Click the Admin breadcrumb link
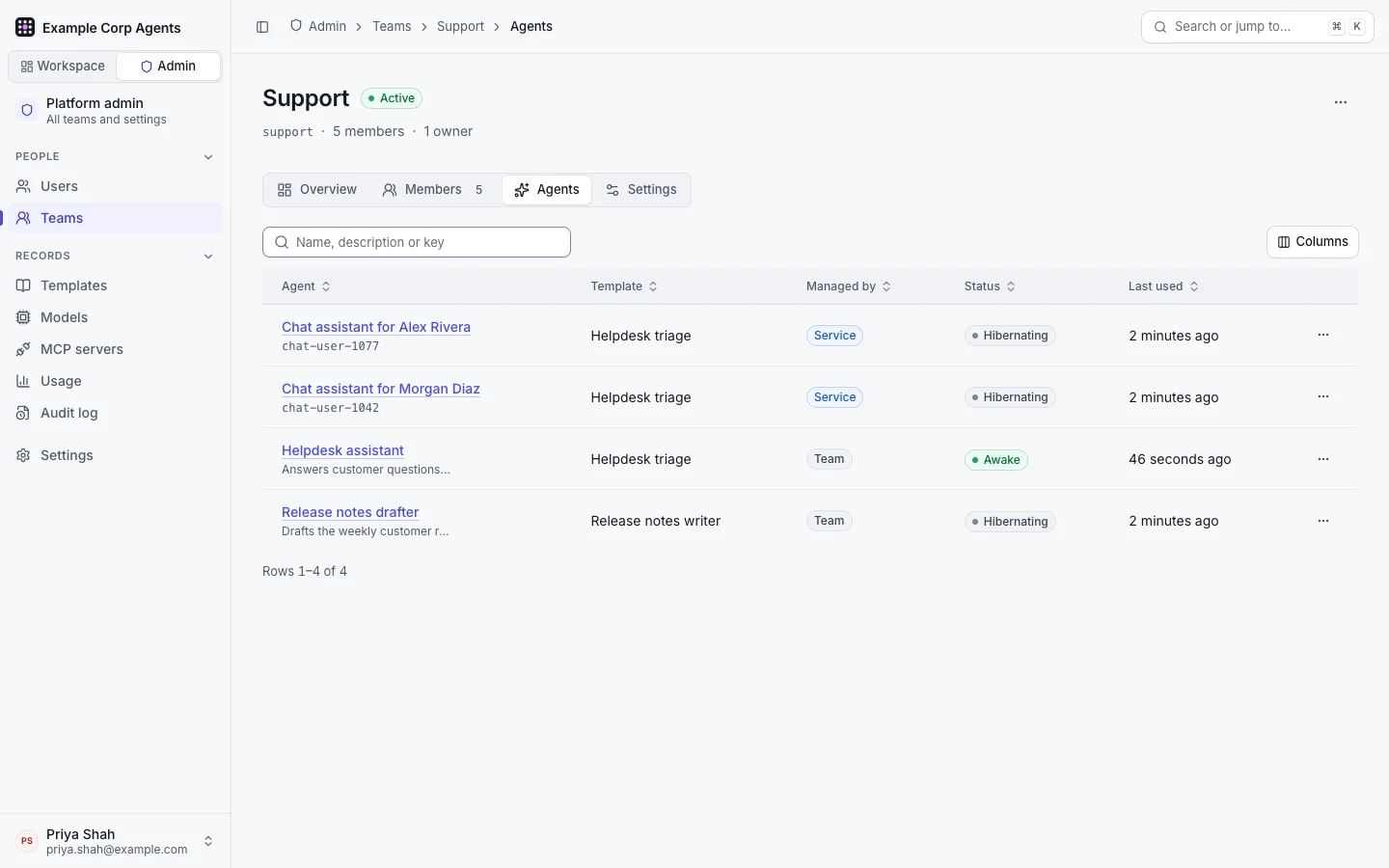Image resolution: width=1389 pixels, height=868 pixels. [x=318, y=27]
